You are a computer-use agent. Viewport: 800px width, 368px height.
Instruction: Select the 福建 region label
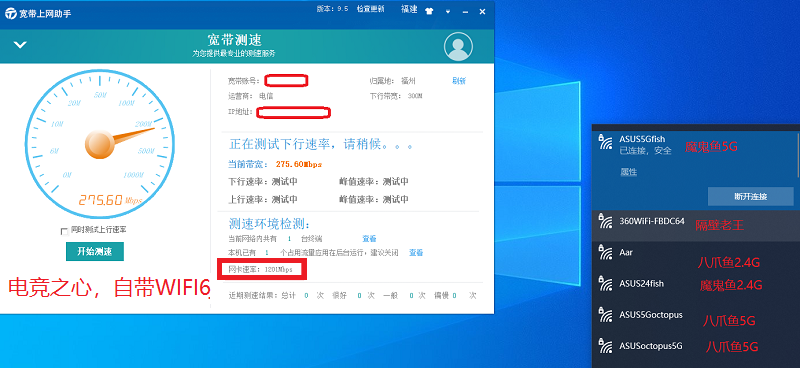[409, 9]
